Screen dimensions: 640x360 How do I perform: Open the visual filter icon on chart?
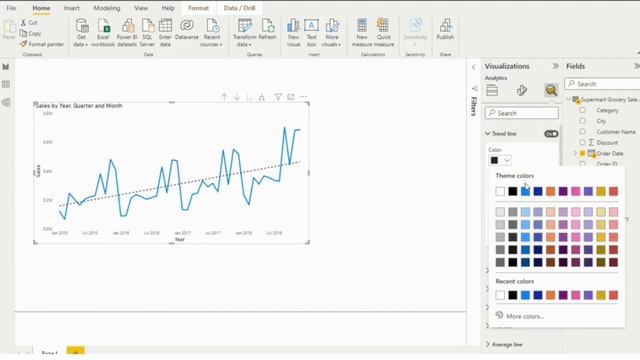pyautogui.click(x=278, y=97)
